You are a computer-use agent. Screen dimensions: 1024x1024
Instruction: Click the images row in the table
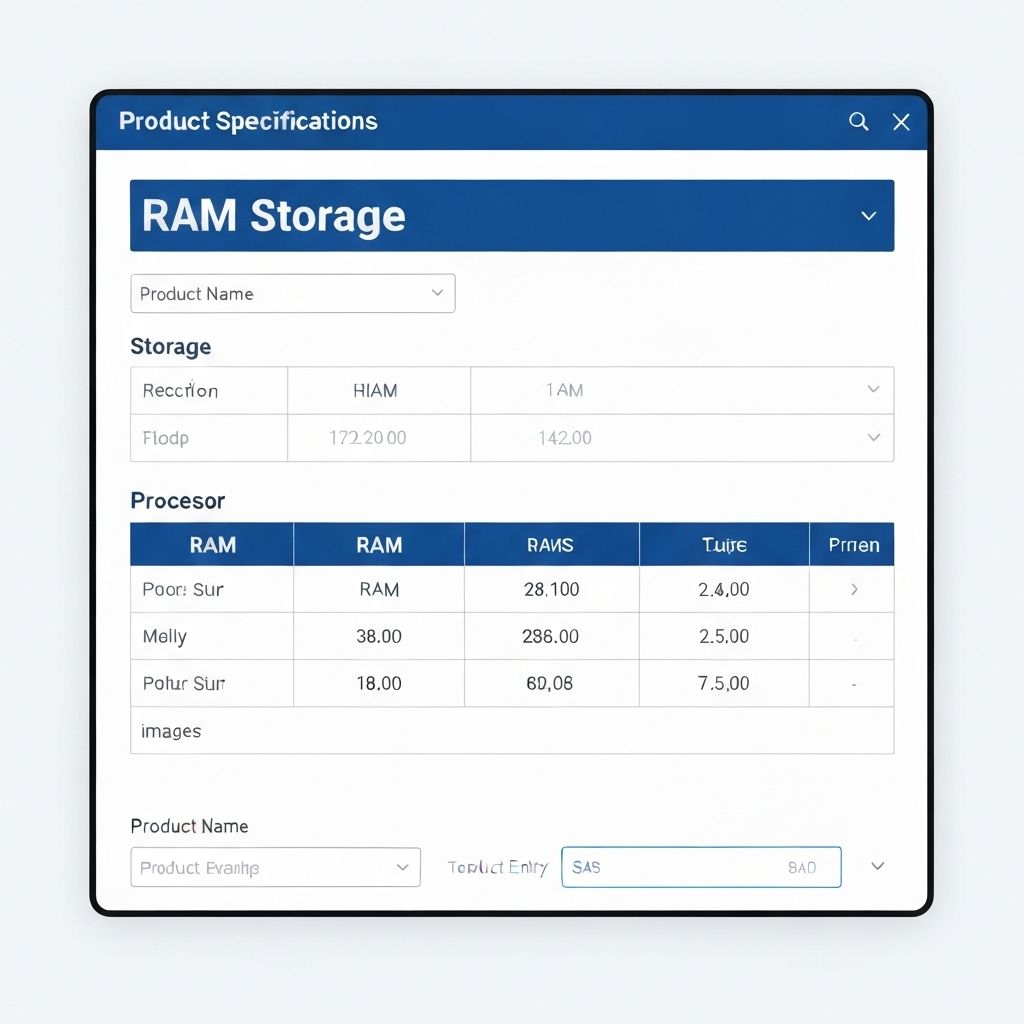(x=171, y=731)
